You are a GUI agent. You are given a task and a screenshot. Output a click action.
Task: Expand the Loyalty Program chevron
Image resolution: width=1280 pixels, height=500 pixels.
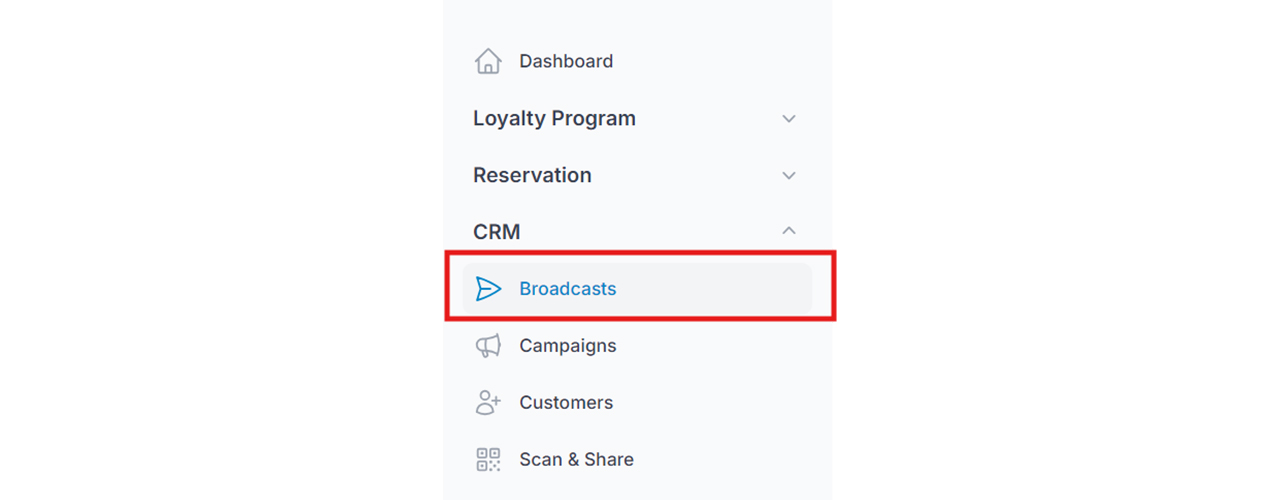[x=789, y=119]
